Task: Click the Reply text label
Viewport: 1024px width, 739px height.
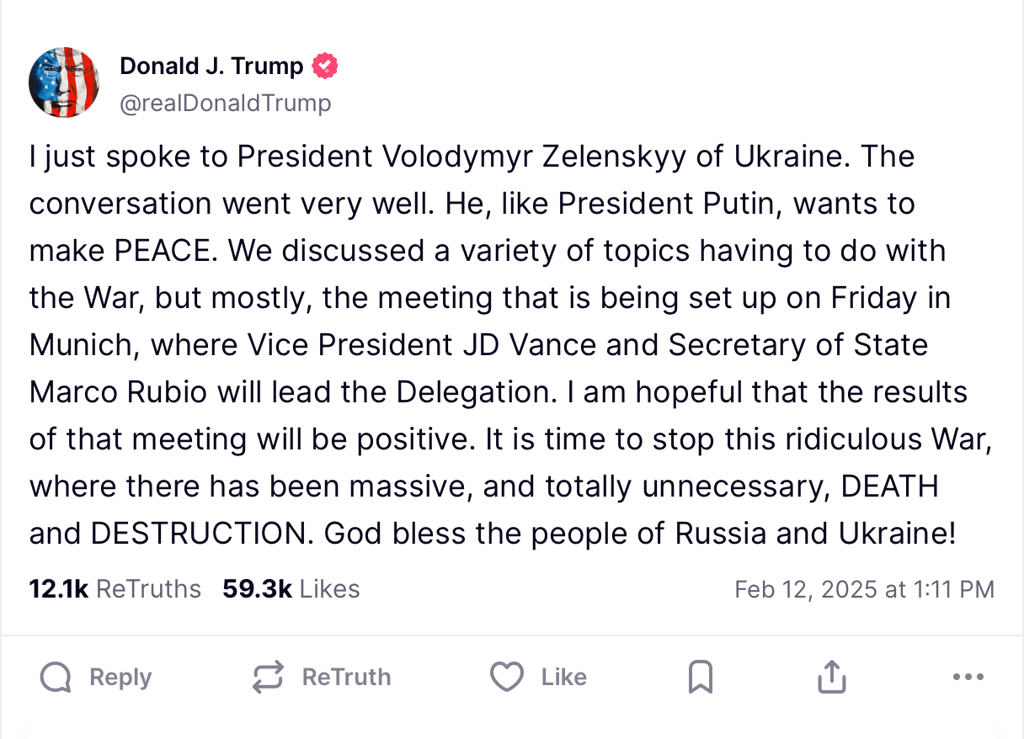Action: [x=120, y=678]
